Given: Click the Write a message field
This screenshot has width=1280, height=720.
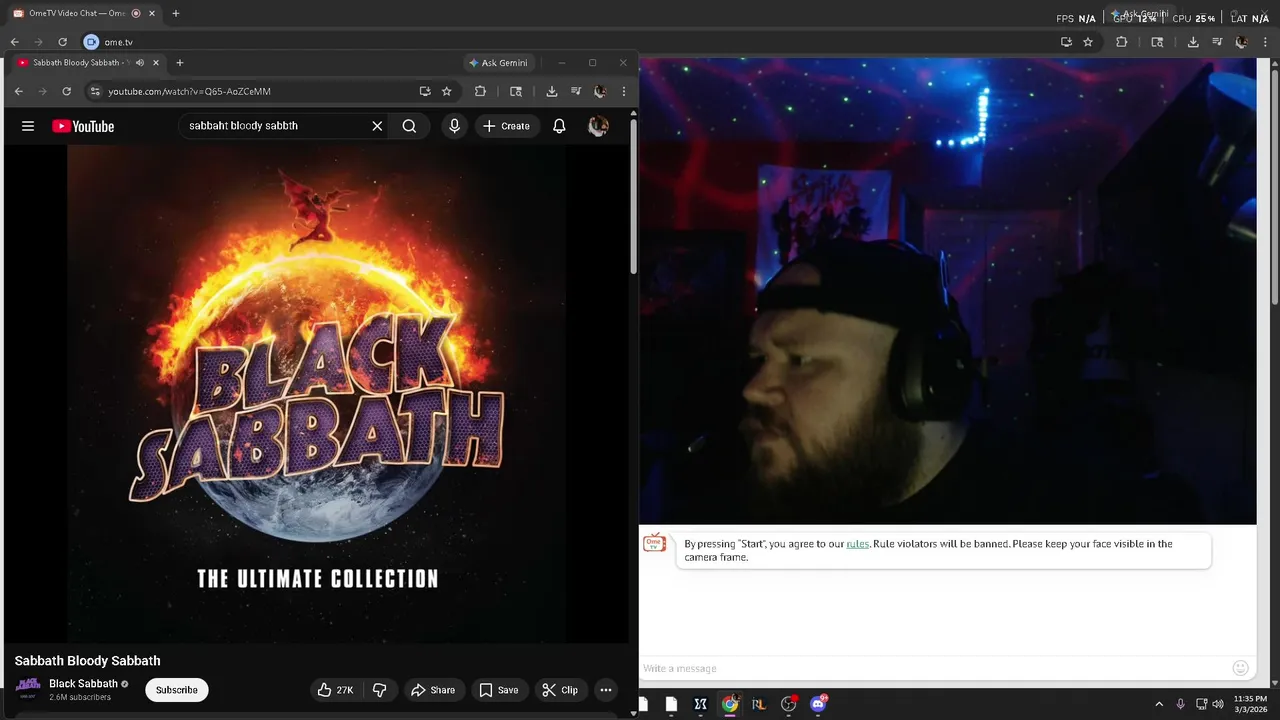Looking at the screenshot, I should pyautogui.click(x=935, y=668).
